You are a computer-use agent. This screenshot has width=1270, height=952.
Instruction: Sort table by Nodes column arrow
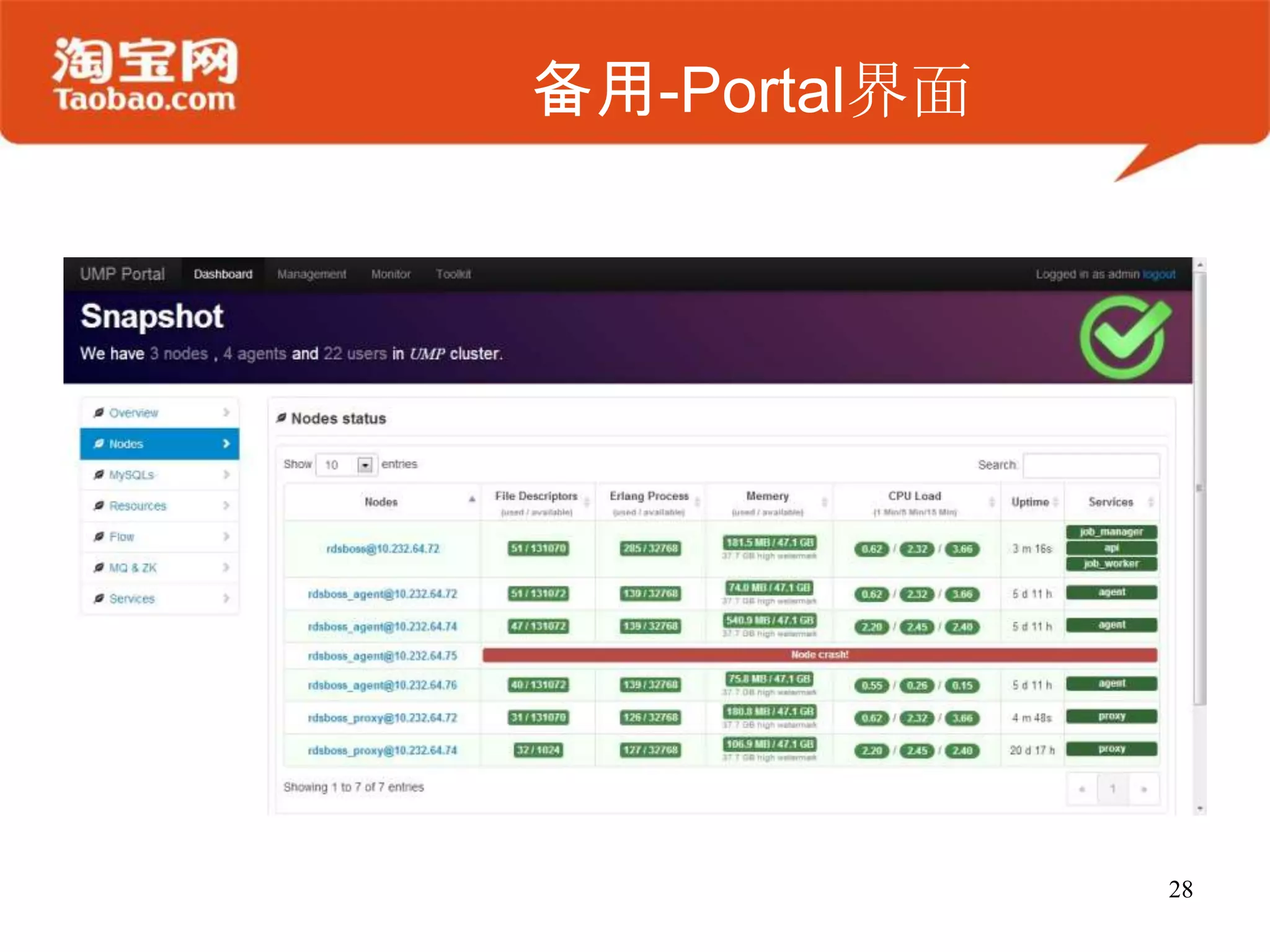(x=472, y=500)
